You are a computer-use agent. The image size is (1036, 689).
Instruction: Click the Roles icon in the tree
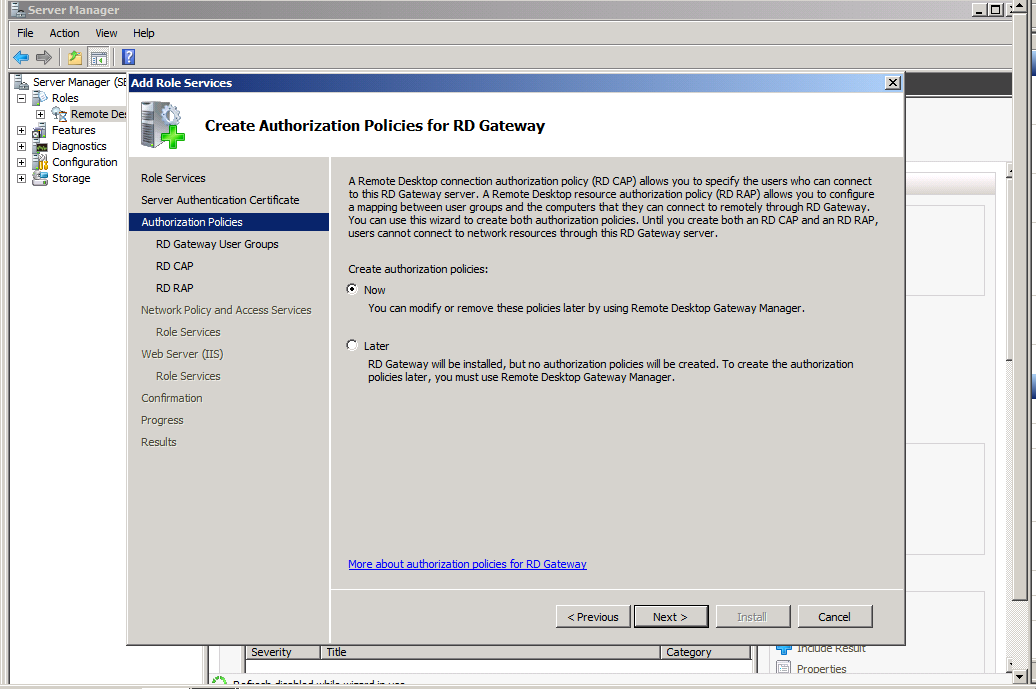point(40,98)
